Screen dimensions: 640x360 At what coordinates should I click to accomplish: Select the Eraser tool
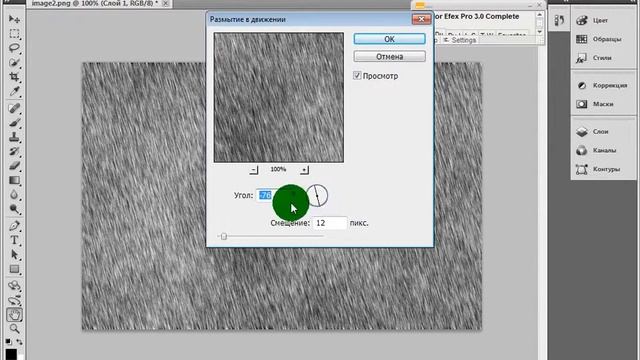tap(14, 166)
